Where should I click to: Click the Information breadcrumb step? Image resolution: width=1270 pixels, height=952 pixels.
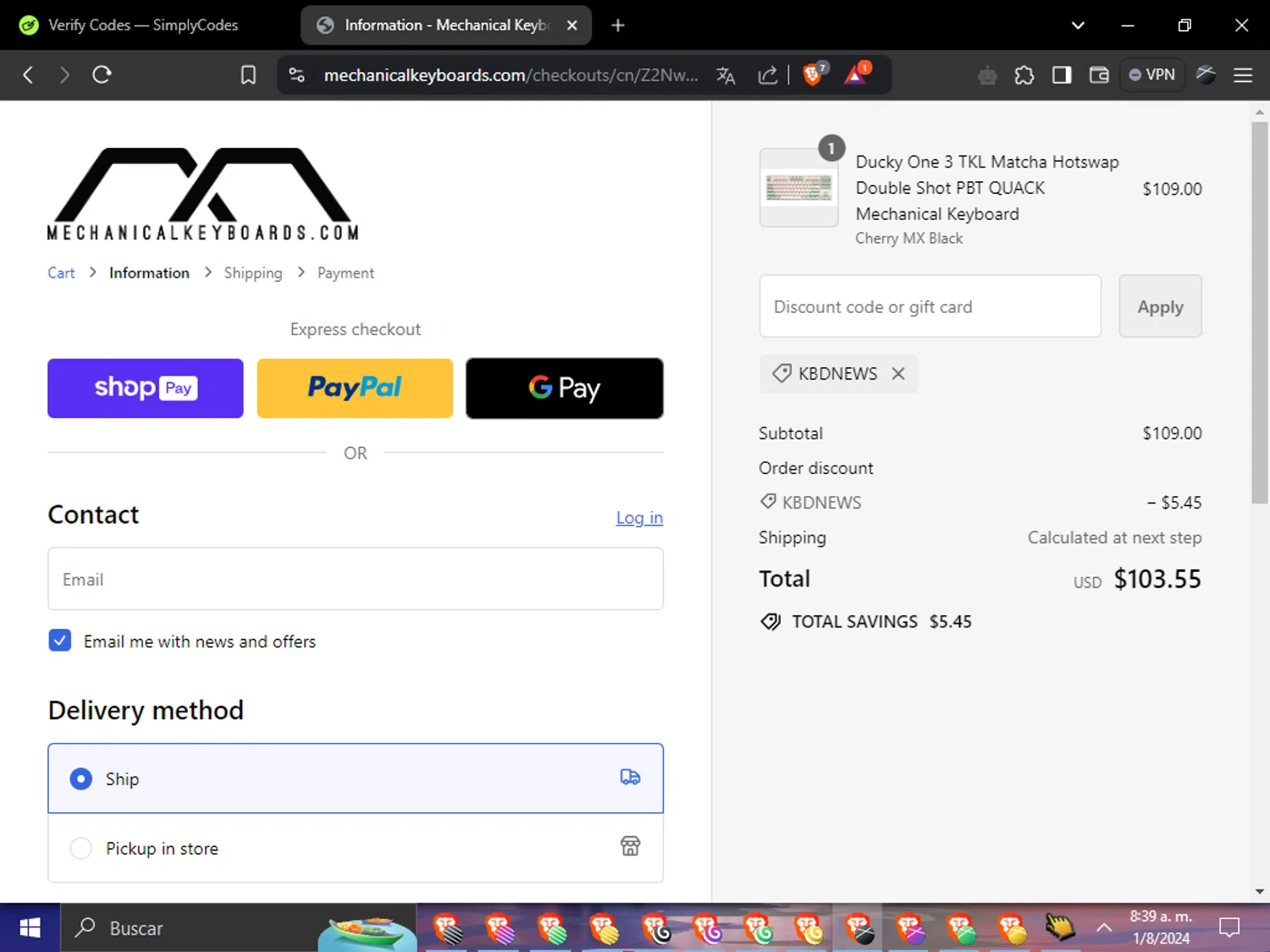(x=149, y=272)
